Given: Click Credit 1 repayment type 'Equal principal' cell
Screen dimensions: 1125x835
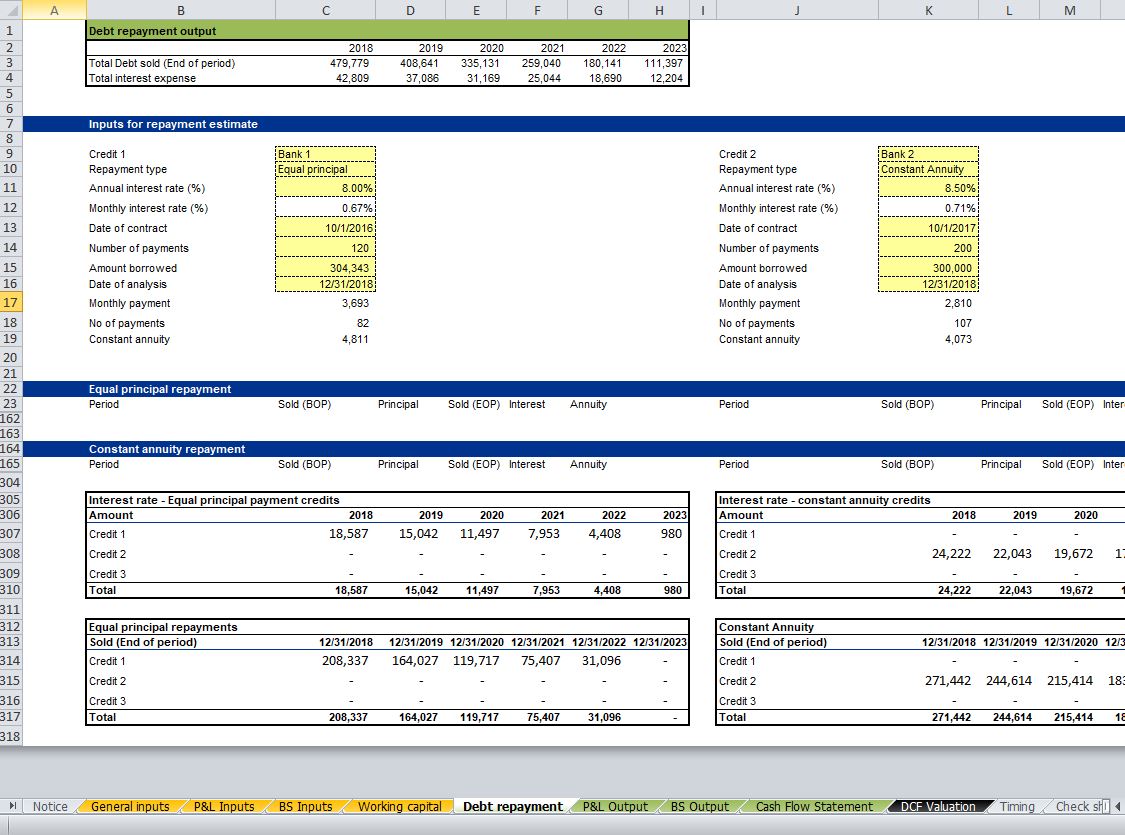Looking at the screenshot, I should coord(325,169).
